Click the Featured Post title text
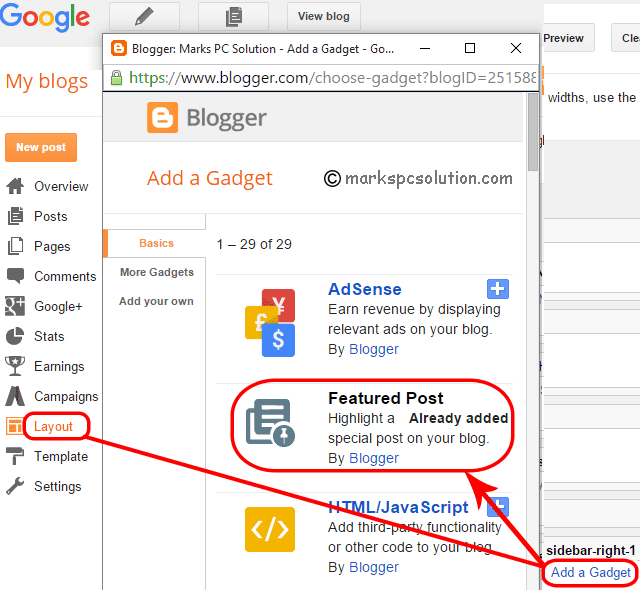This screenshot has width=640, height=590. coord(386,398)
